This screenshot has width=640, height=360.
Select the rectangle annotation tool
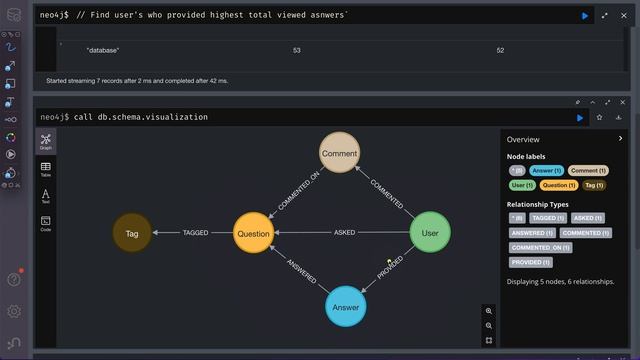point(11,84)
